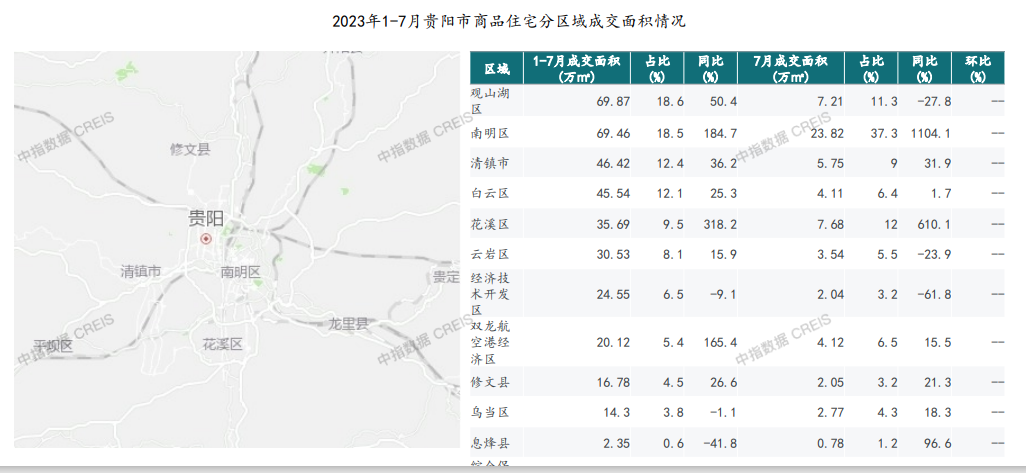Click the -61.8 July year-on-year value
The height and width of the screenshot is (473, 1026).
point(934,294)
